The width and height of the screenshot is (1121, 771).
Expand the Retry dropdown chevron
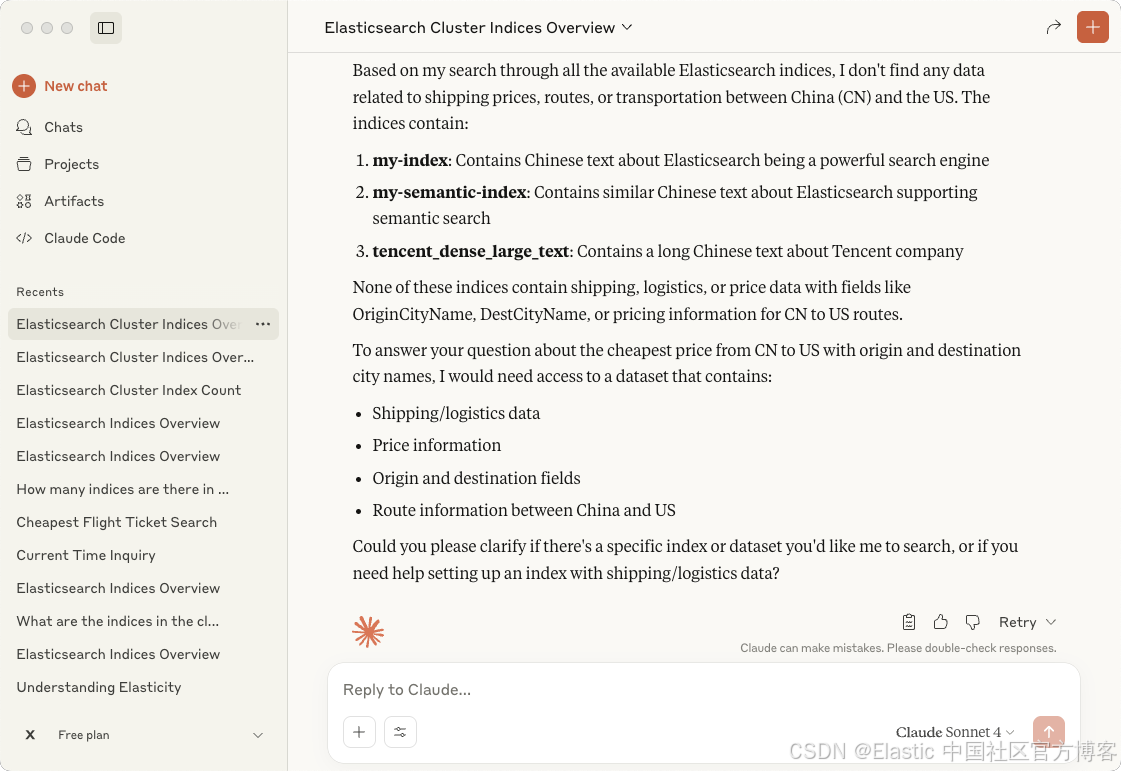tap(1051, 622)
